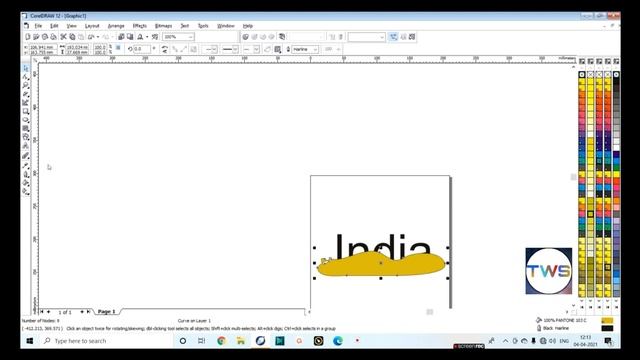The height and width of the screenshot is (360, 640).
Task: Select the Pick tool in the toolbox
Action: click(x=26, y=68)
